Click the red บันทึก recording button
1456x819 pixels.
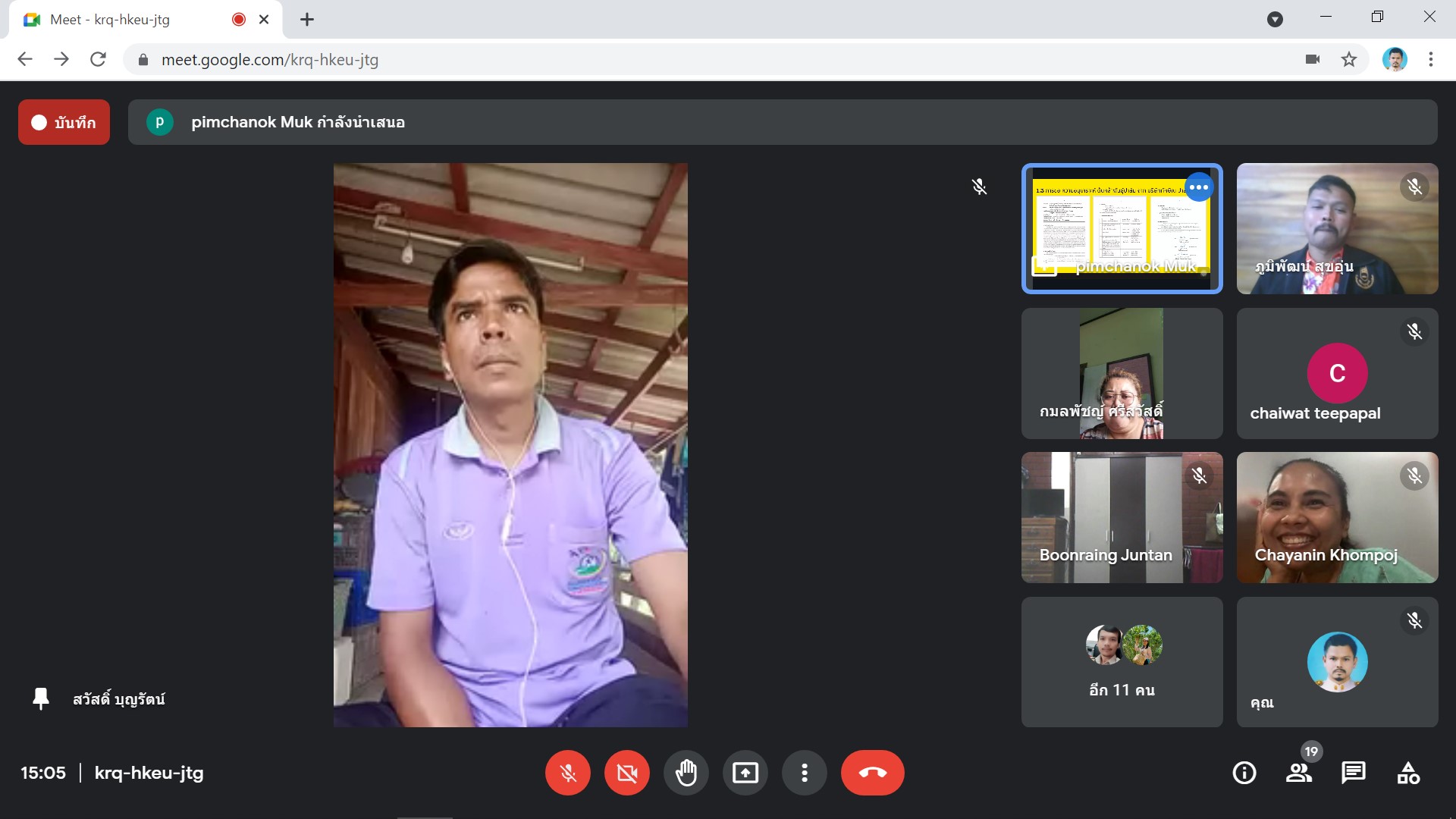[64, 122]
